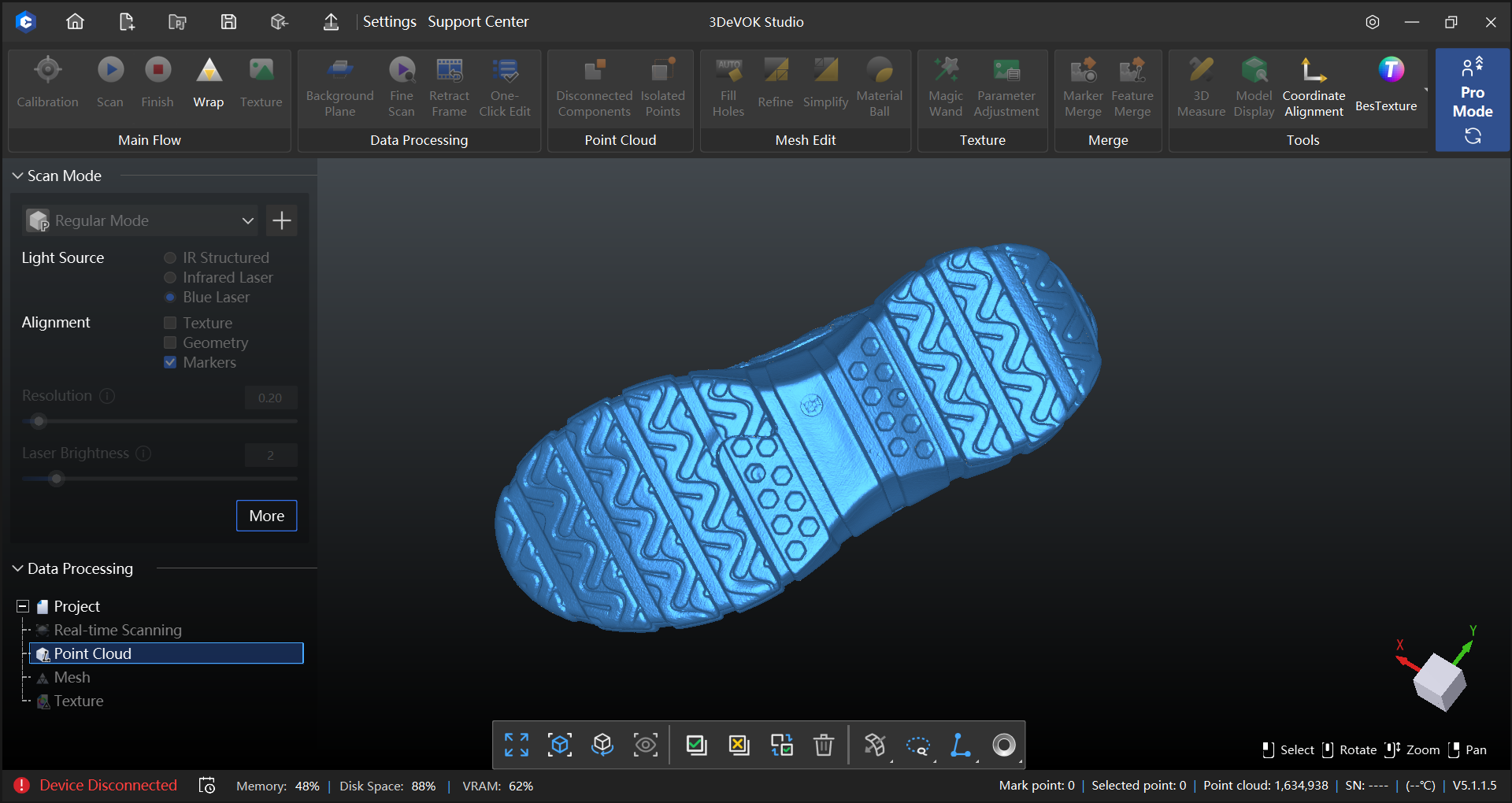Click the invert selection icon

(782, 745)
